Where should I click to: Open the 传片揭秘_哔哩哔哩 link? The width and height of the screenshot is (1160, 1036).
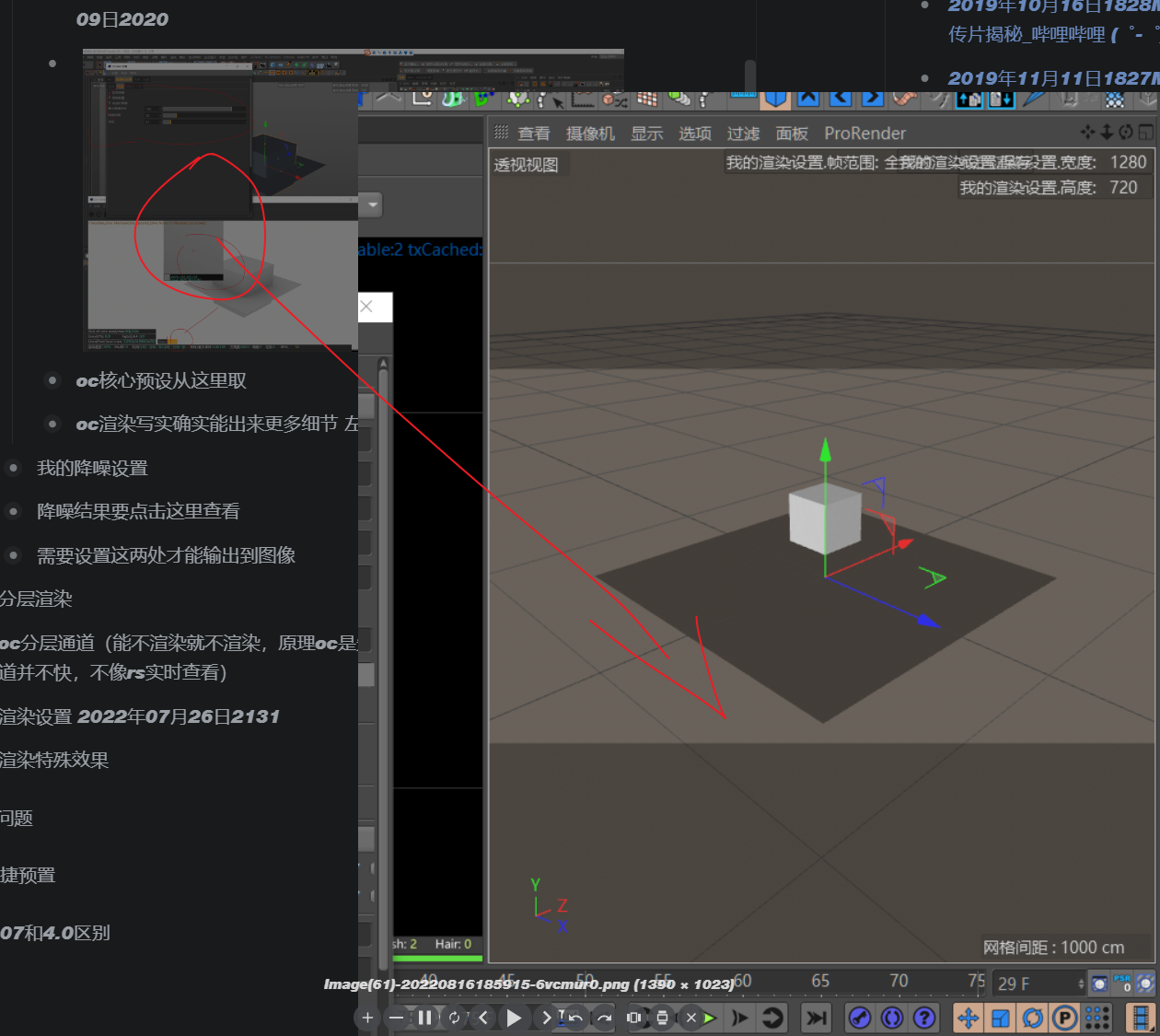point(1027,34)
